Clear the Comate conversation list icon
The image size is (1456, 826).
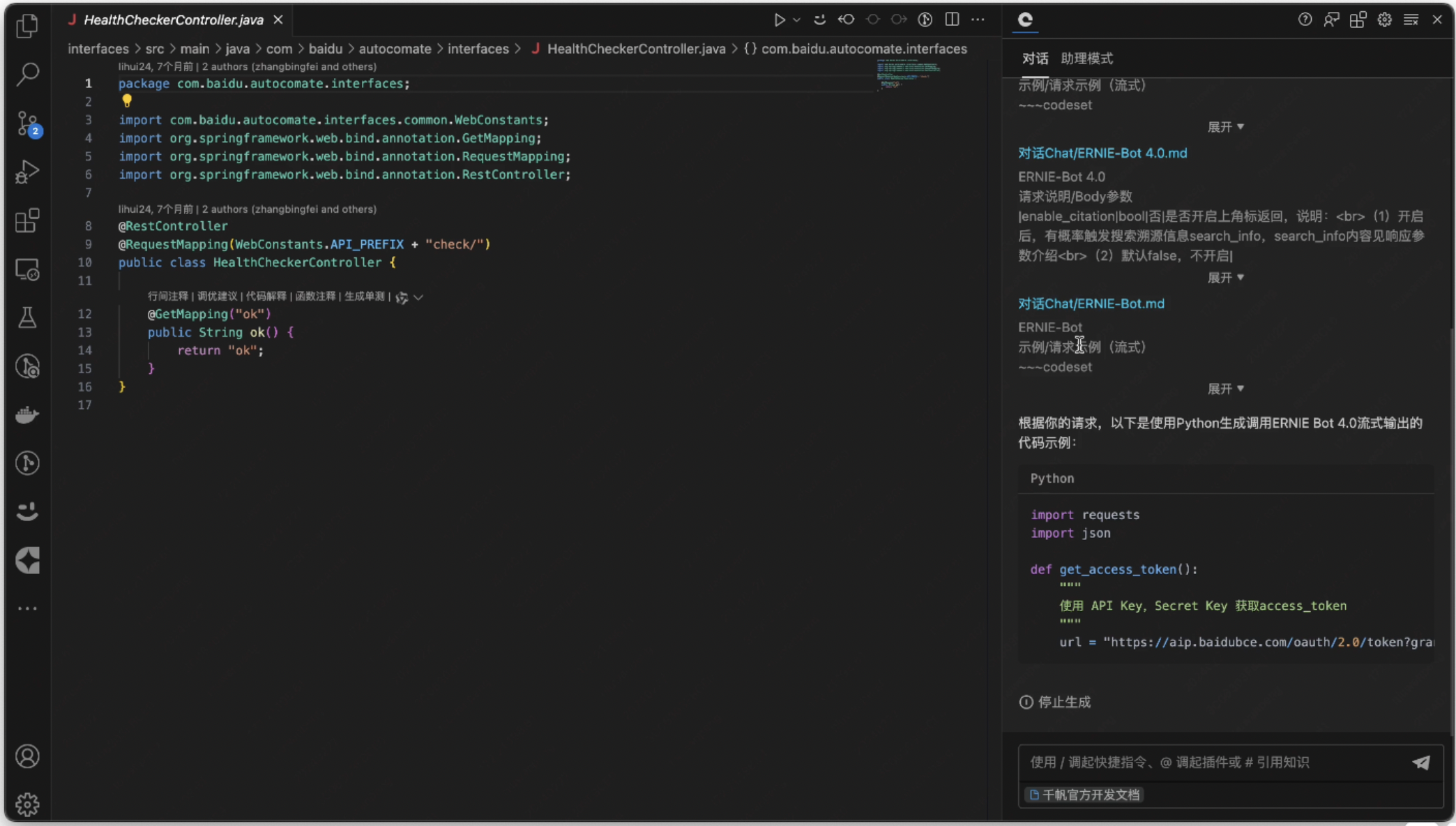click(x=1411, y=20)
